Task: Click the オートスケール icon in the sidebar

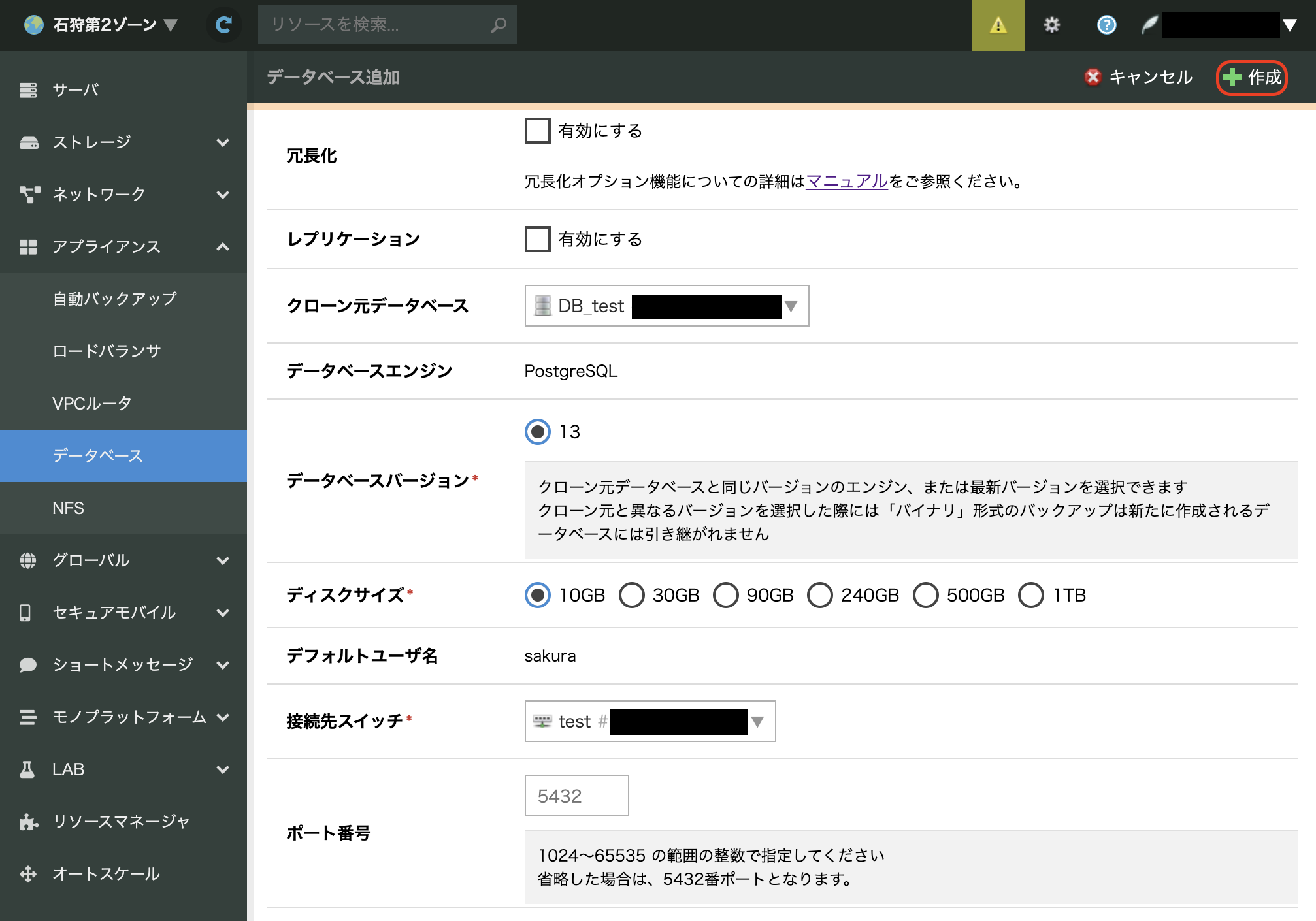Action: click(x=27, y=873)
